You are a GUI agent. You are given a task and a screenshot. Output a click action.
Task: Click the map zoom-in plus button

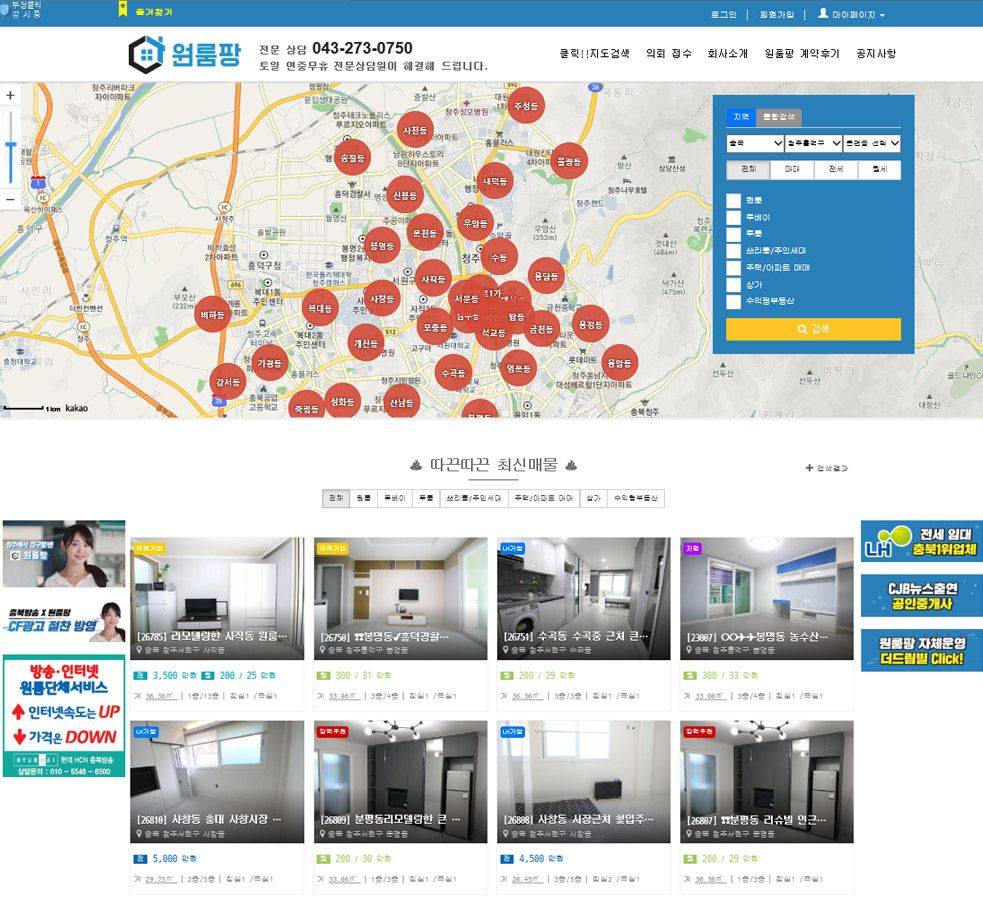pyautogui.click(x=10, y=96)
